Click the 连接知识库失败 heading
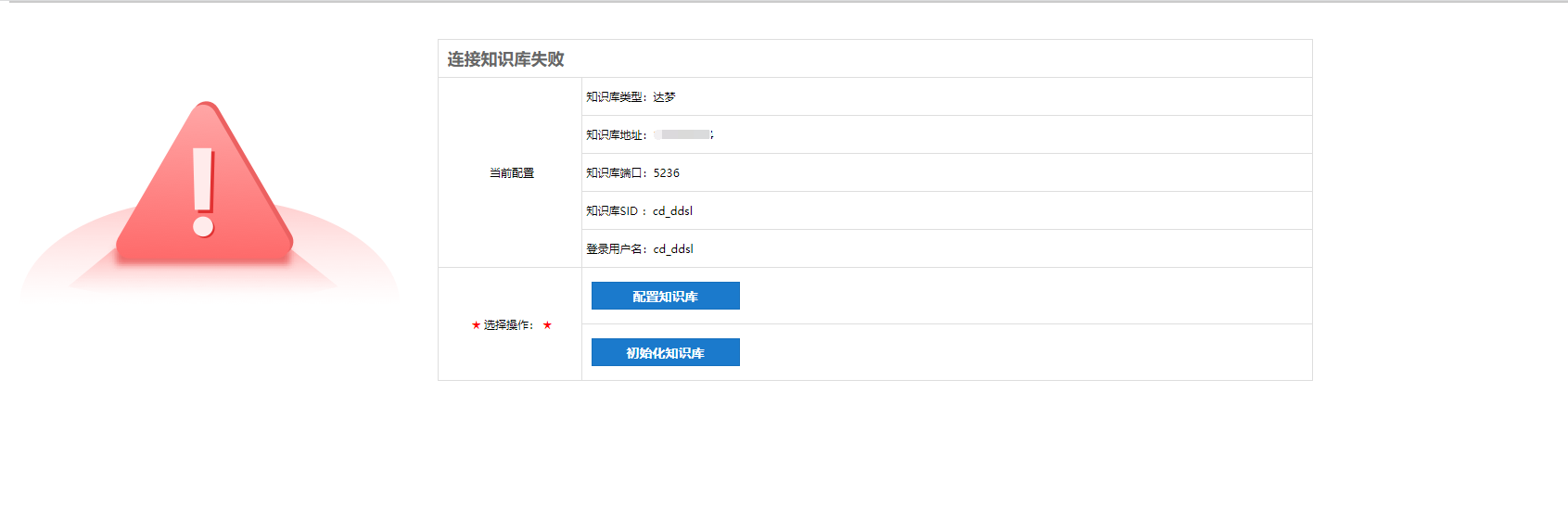This screenshot has height=532, width=1568. click(x=505, y=59)
